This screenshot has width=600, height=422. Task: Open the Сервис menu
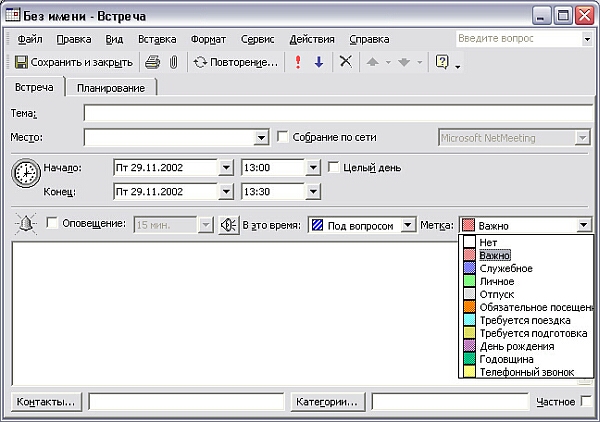click(x=258, y=39)
